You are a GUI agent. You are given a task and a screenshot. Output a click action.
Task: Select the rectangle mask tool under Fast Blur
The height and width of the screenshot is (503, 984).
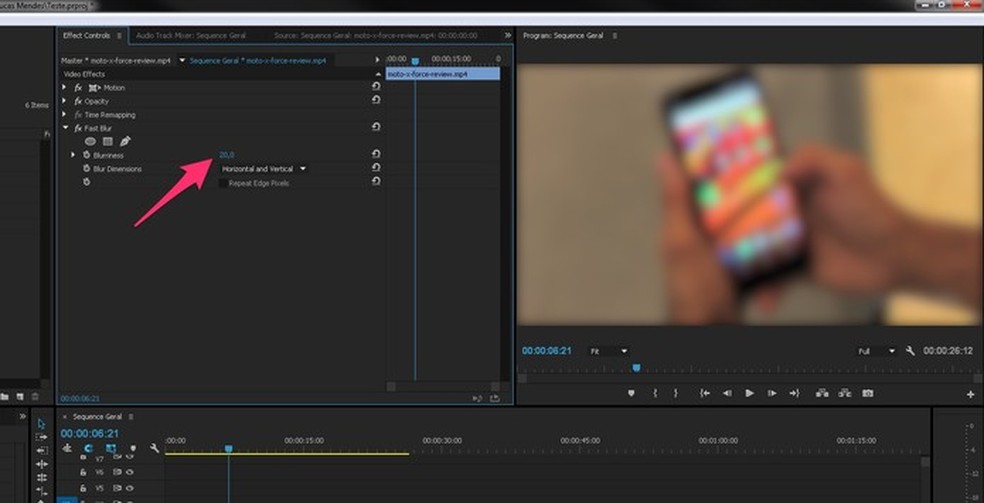[107, 142]
